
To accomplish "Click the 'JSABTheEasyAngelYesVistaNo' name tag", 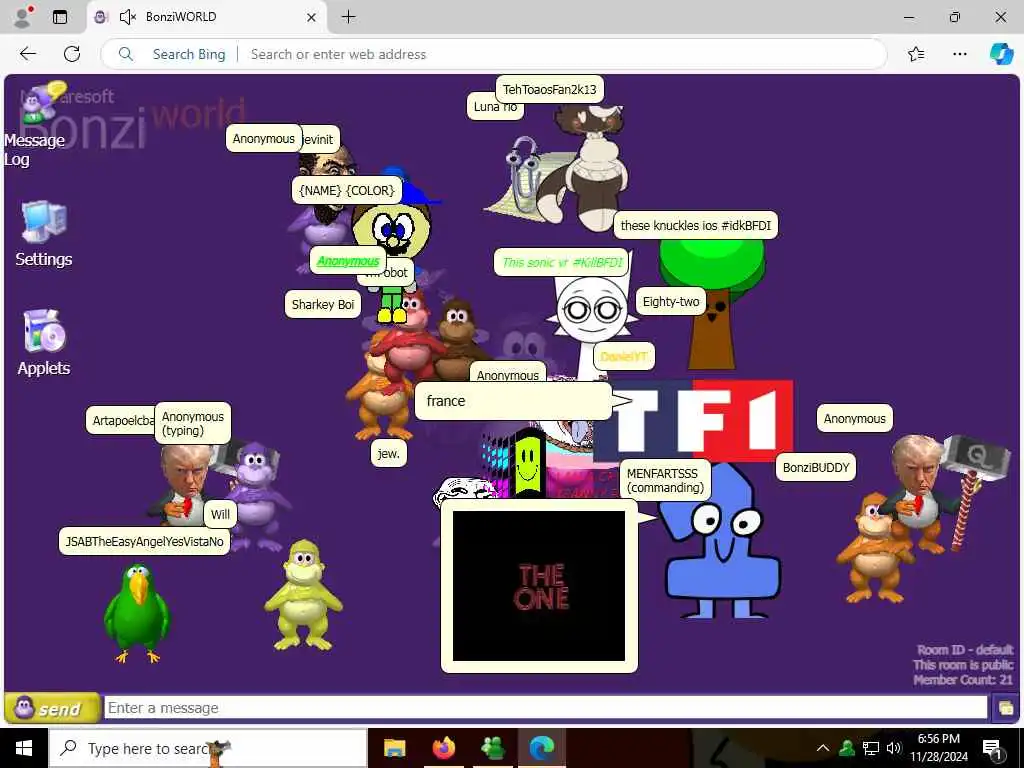I will click(x=144, y=541).
